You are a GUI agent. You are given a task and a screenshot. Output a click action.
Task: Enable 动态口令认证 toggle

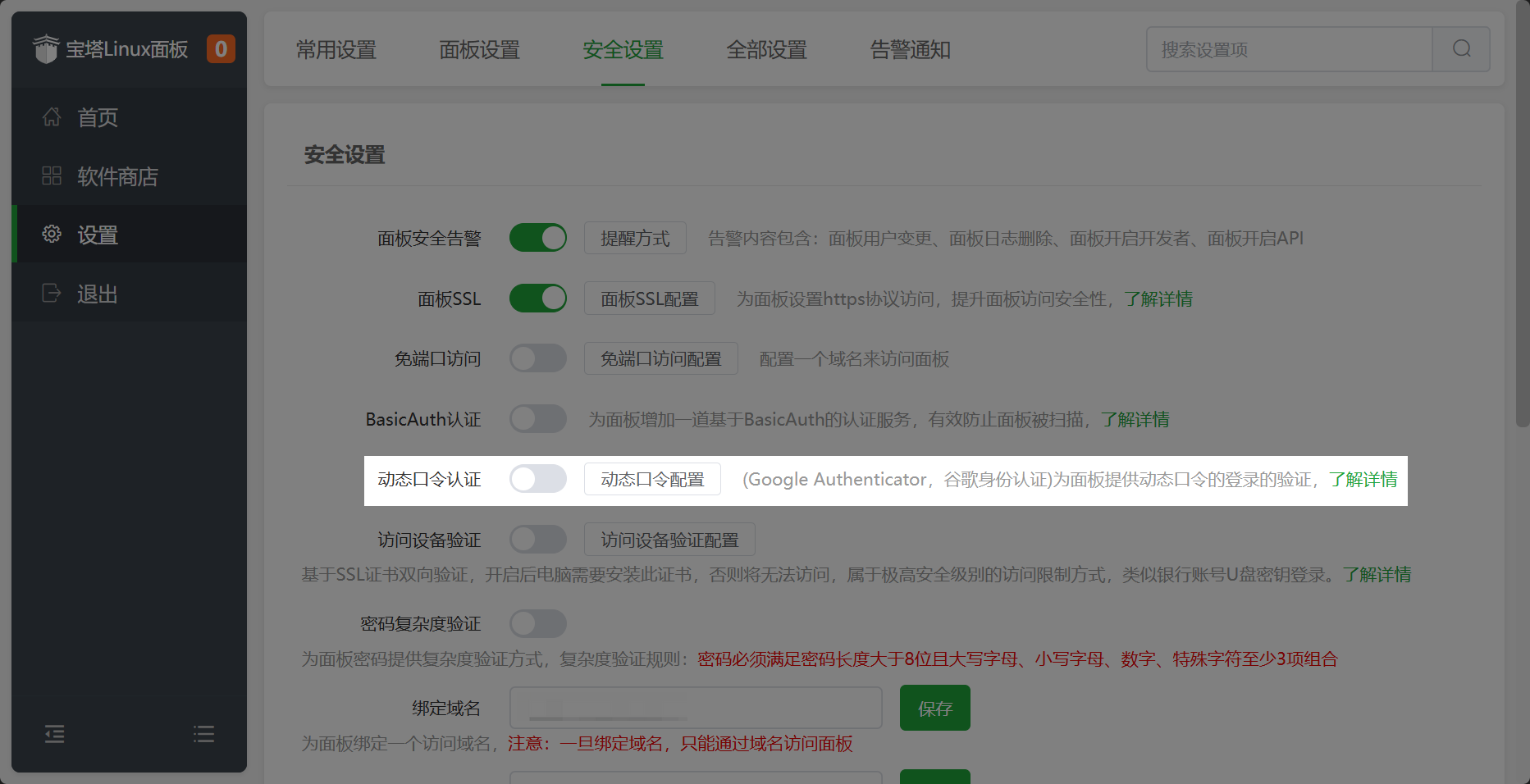tap(538, 479)
